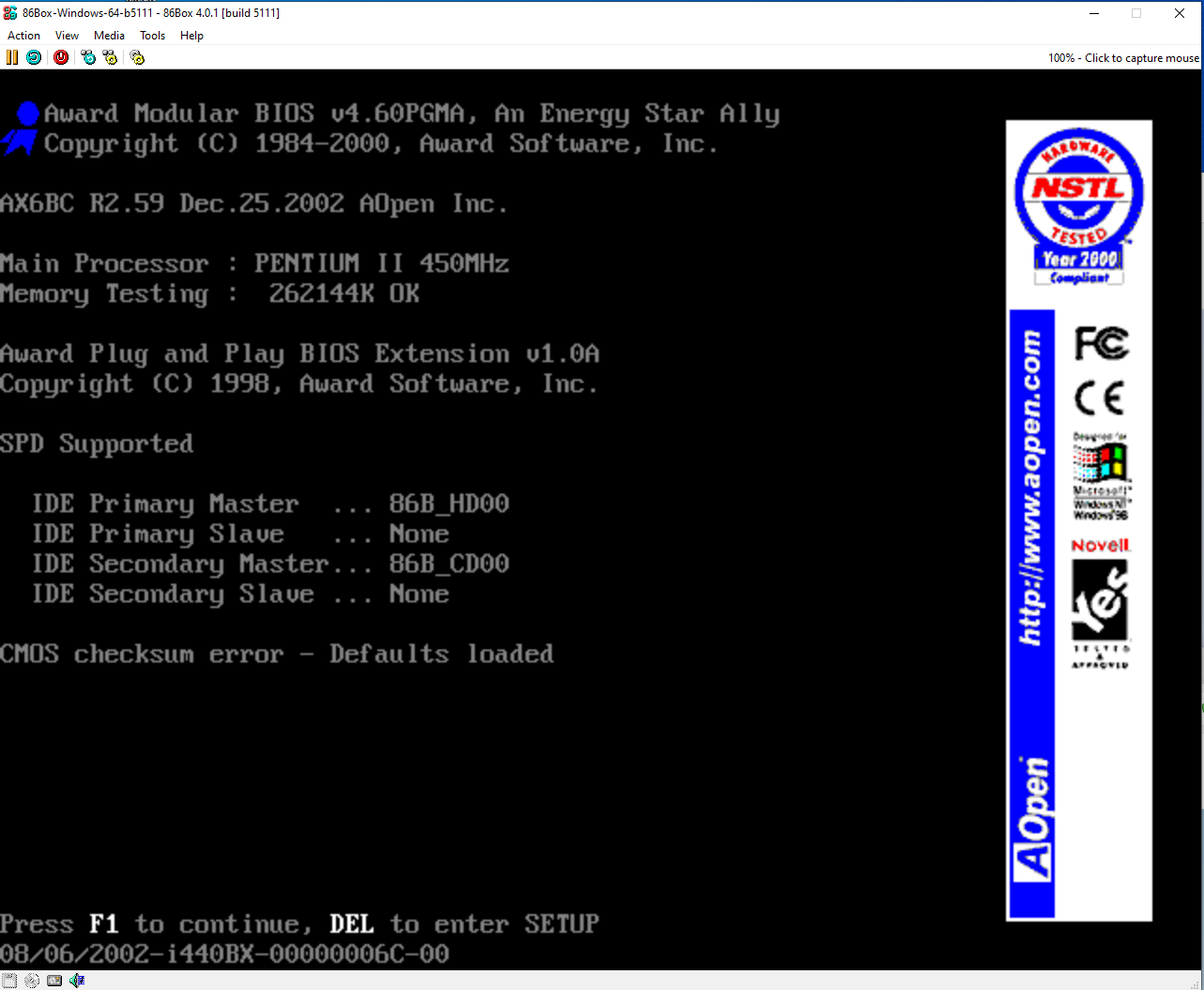Click the red ACPI shutdown power icon
Viewport: 1204px width, 990px height.
(61, 57)
